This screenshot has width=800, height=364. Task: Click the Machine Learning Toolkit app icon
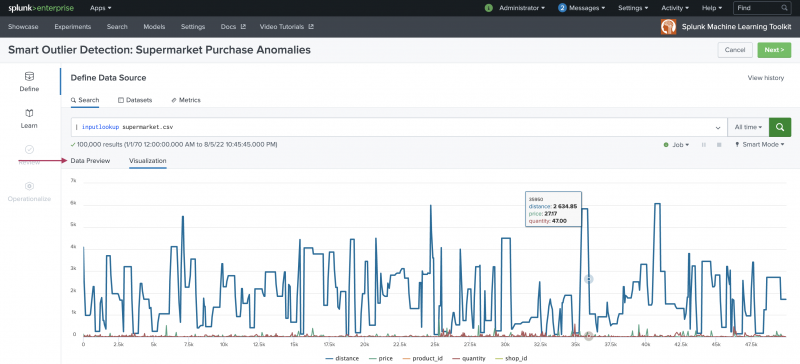point(668,27)
